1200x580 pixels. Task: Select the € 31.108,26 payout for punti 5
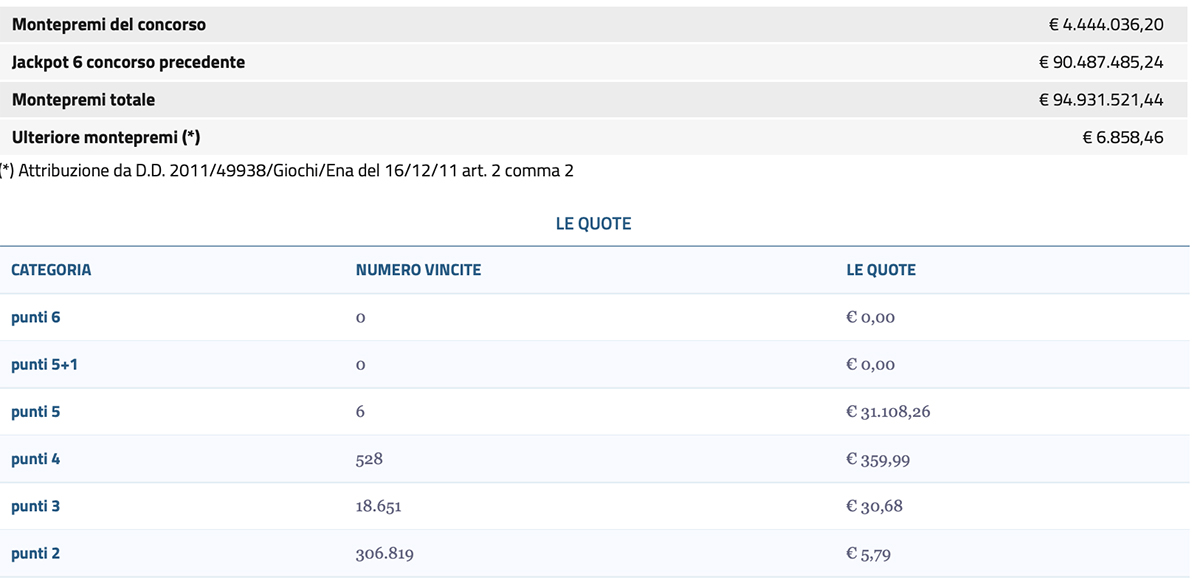coord(888,412)
